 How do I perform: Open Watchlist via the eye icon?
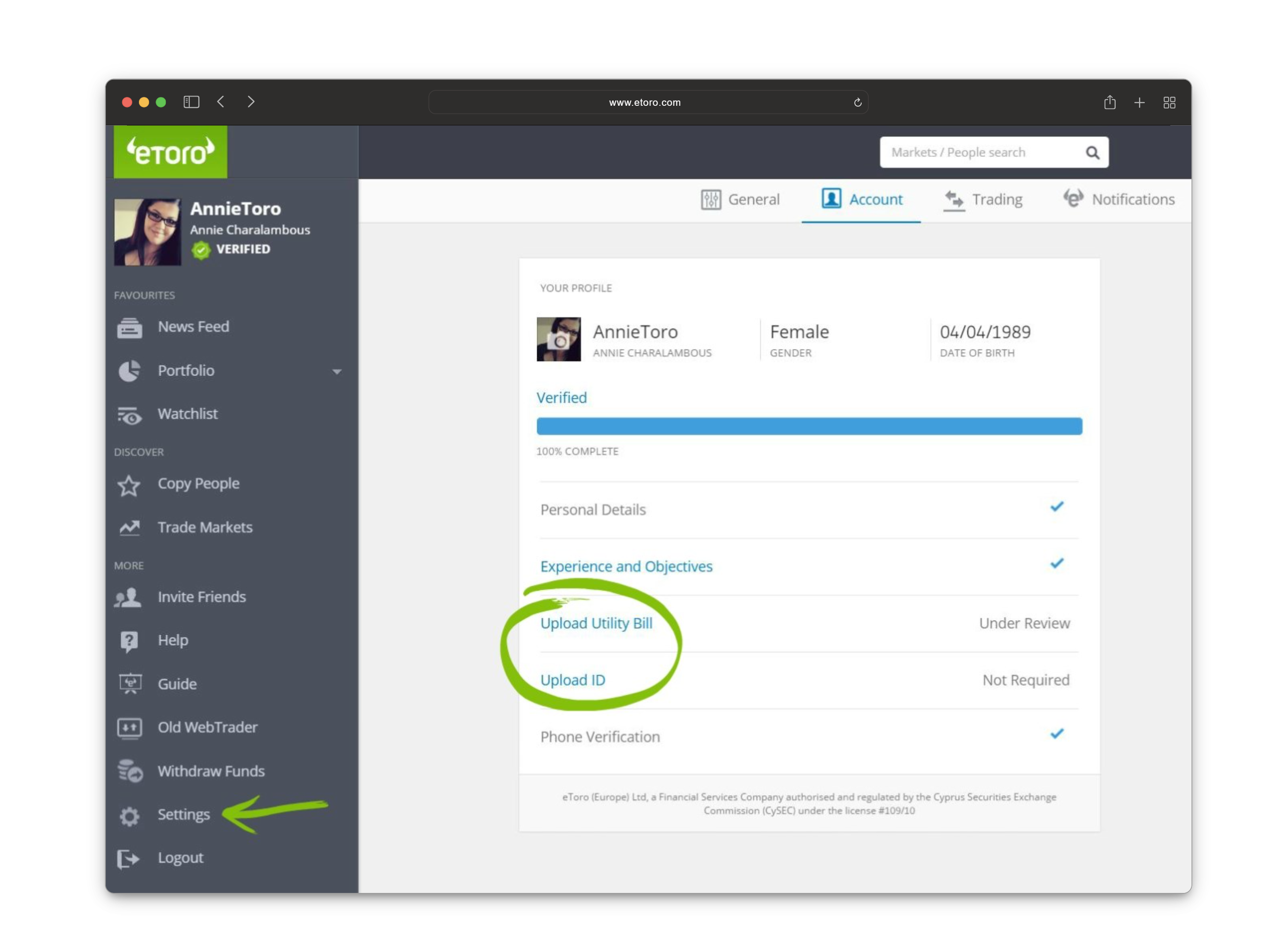[130, 416]
